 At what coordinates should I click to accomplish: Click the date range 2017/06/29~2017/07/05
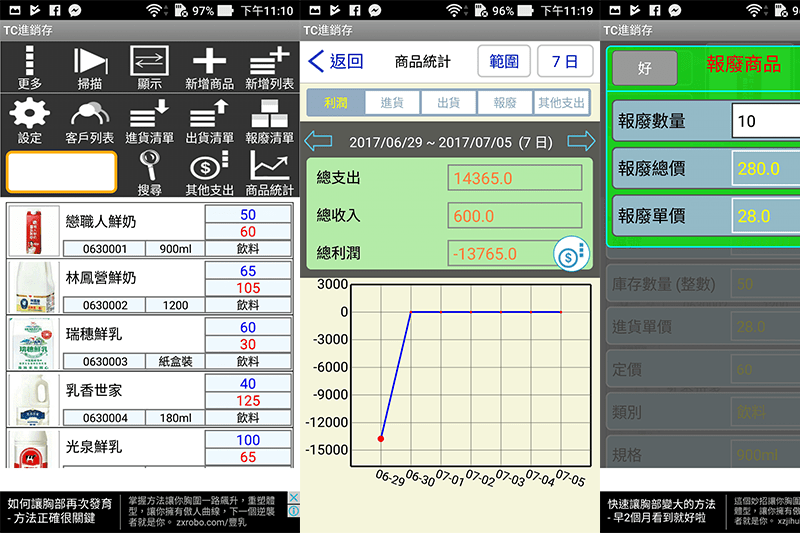click(x=451, y=142)
